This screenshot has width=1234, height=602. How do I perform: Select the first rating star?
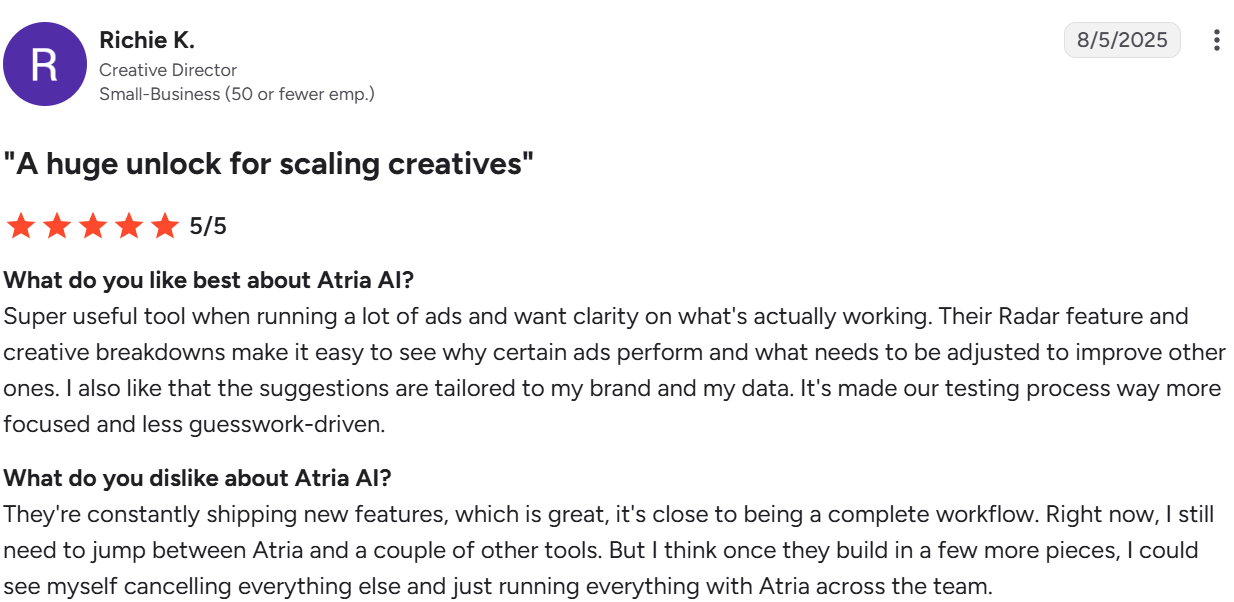(x=20, y=226)
